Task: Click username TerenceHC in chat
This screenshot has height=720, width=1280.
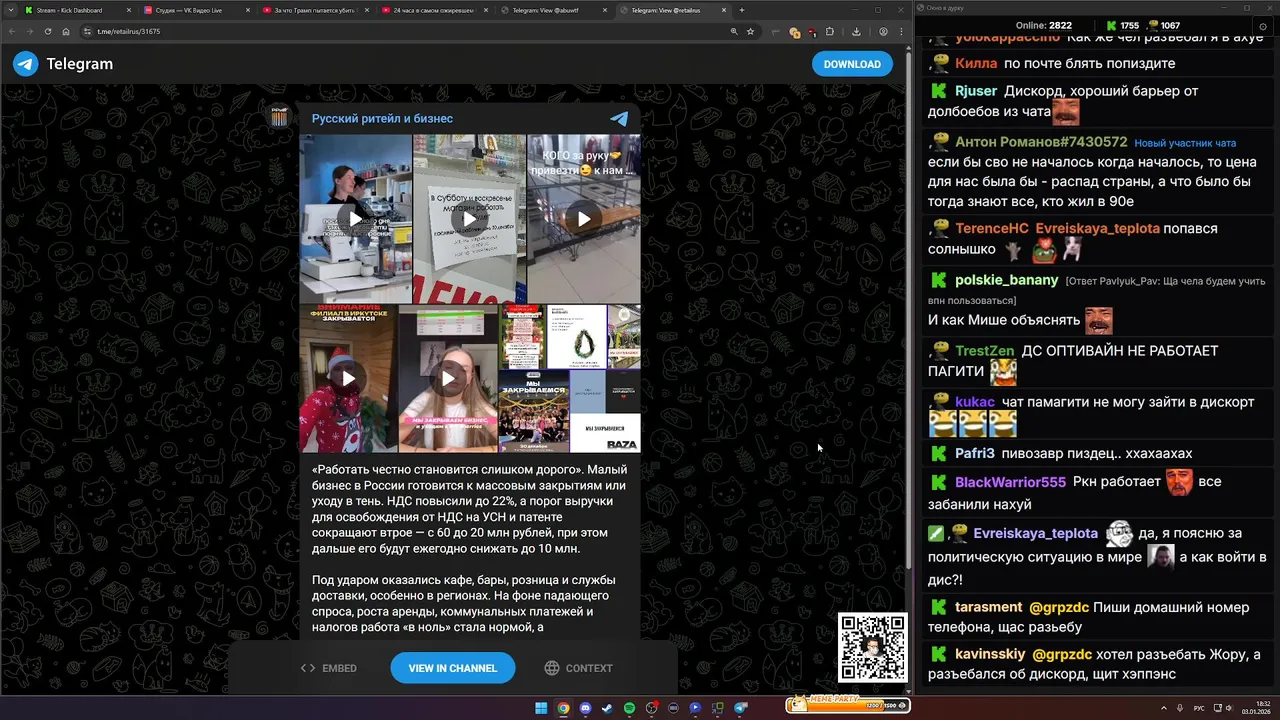Action: pyautogui.click(x=992, y=228)
